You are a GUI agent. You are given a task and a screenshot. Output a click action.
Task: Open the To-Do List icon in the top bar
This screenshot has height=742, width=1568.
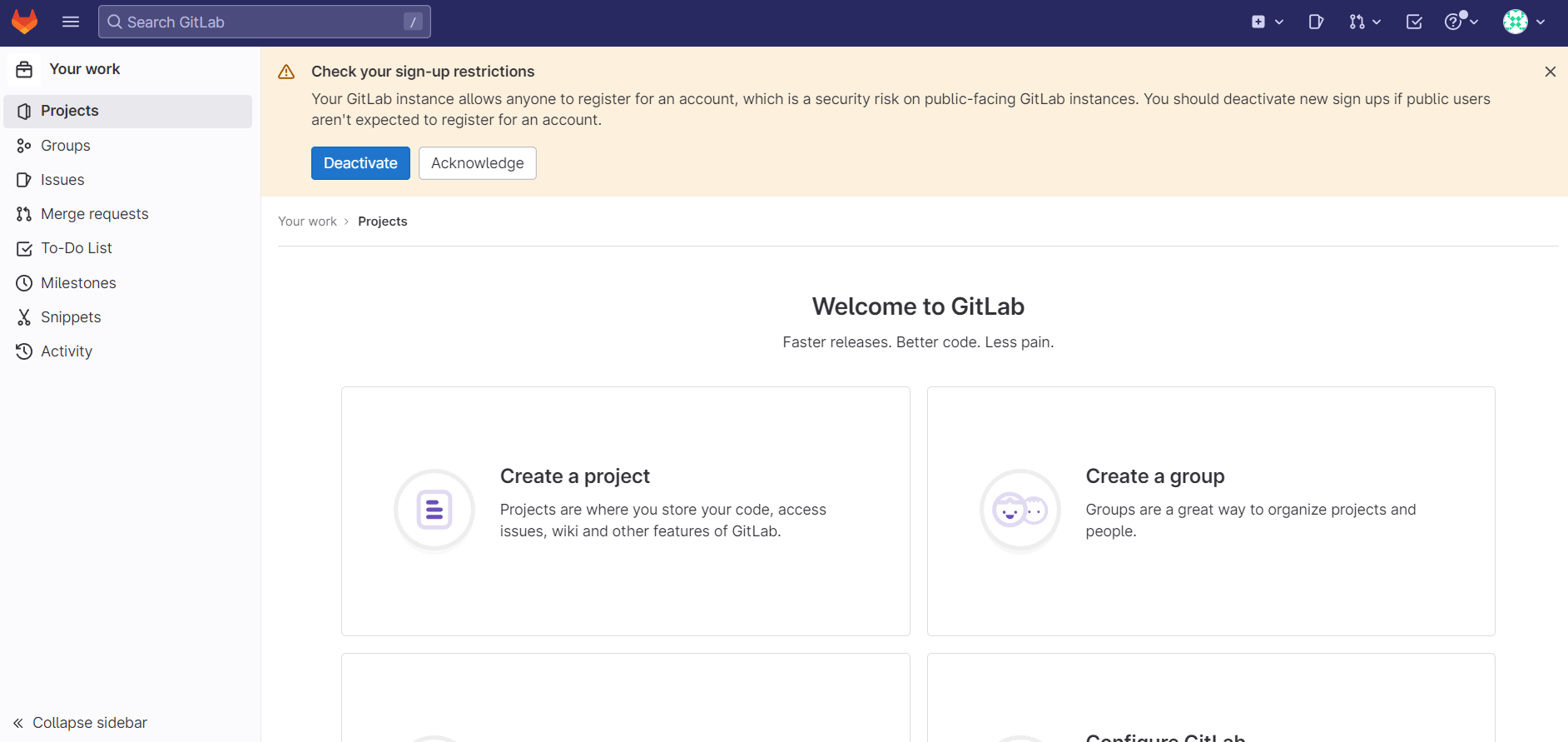pos(1414,22)
